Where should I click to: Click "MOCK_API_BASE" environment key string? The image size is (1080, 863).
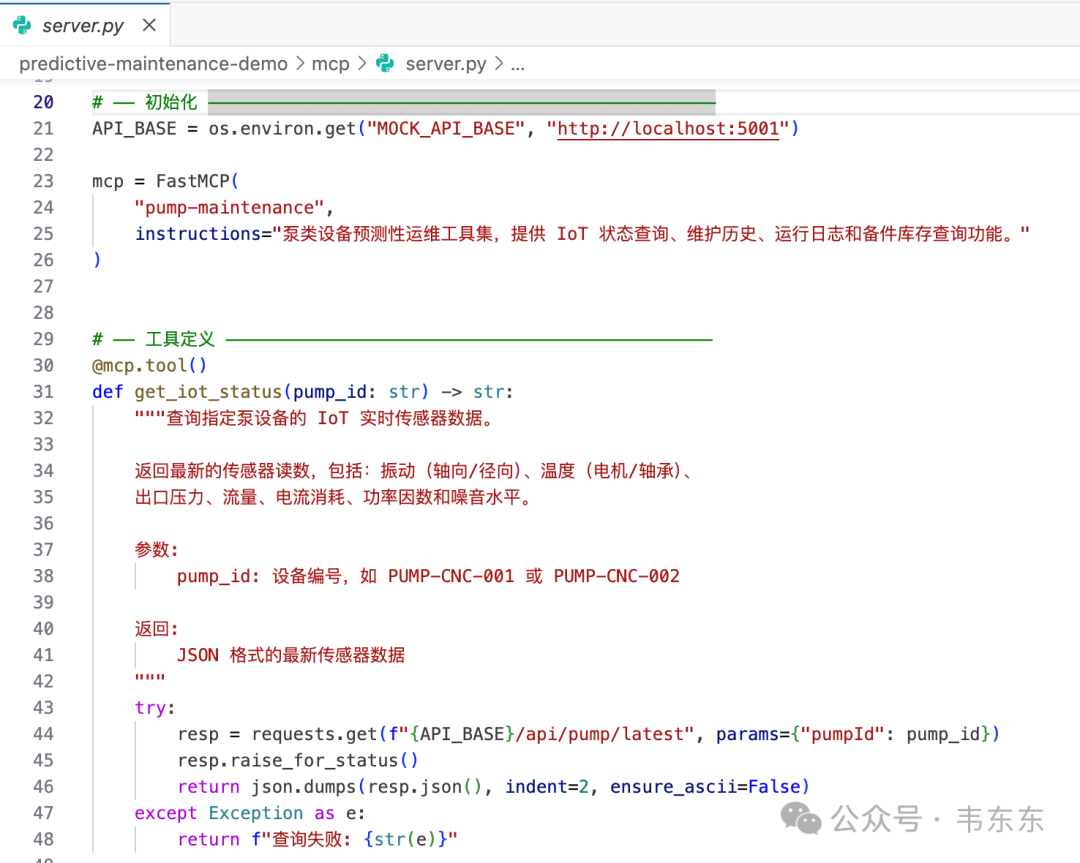(x=446, y=129)
